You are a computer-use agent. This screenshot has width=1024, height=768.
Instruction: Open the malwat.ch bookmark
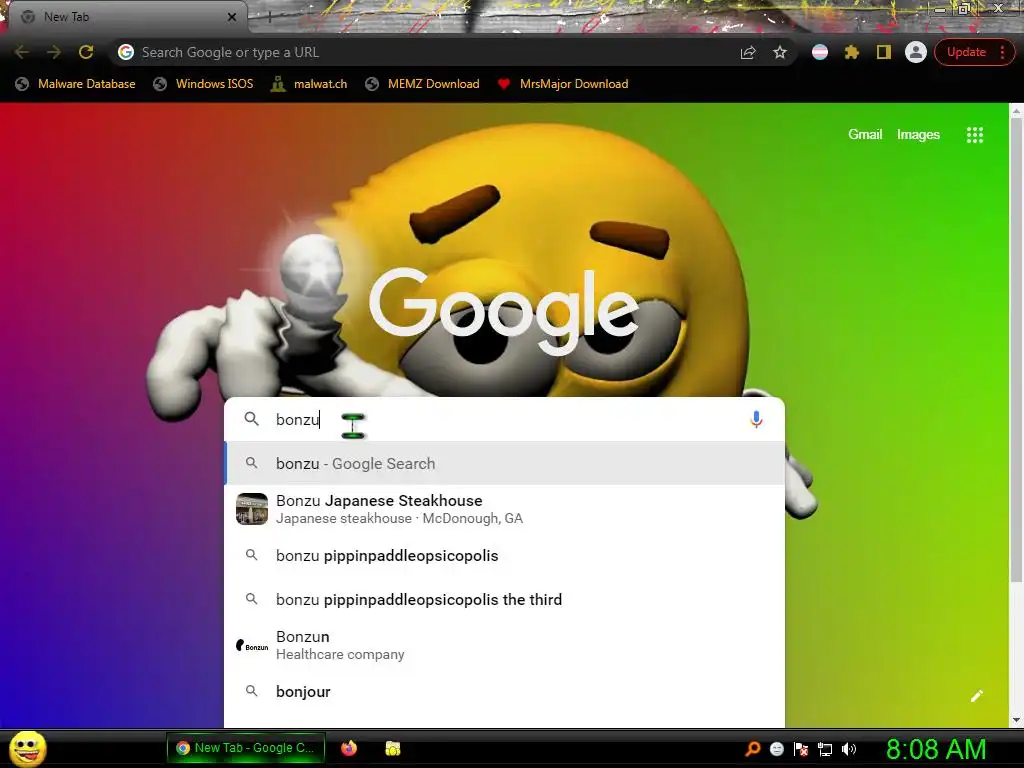(x=309, y=84)
